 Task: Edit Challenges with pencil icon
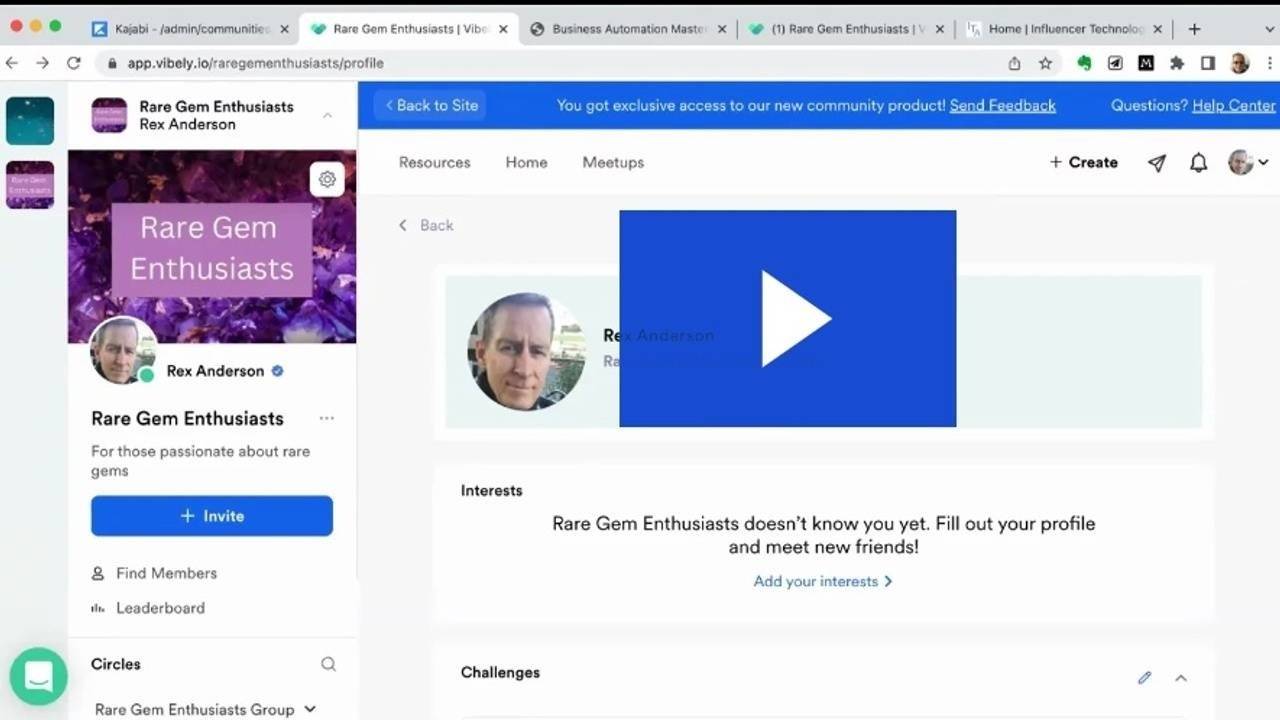[x=1144, y=677]
